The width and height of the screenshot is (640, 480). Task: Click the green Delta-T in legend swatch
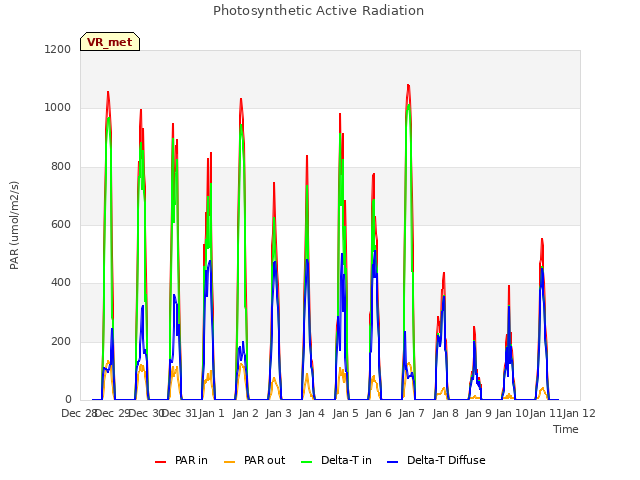pyautogui.click(x=307, y=462)
